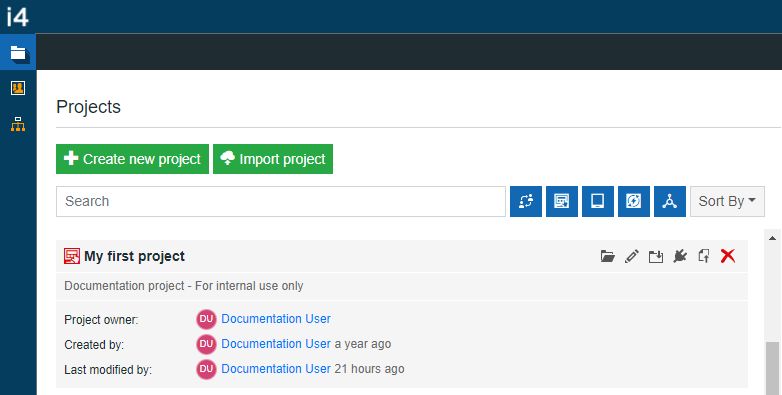Toggle the SCADA display filter button
782x395 pixels.
pyautogui.click(x=562, y=201)
